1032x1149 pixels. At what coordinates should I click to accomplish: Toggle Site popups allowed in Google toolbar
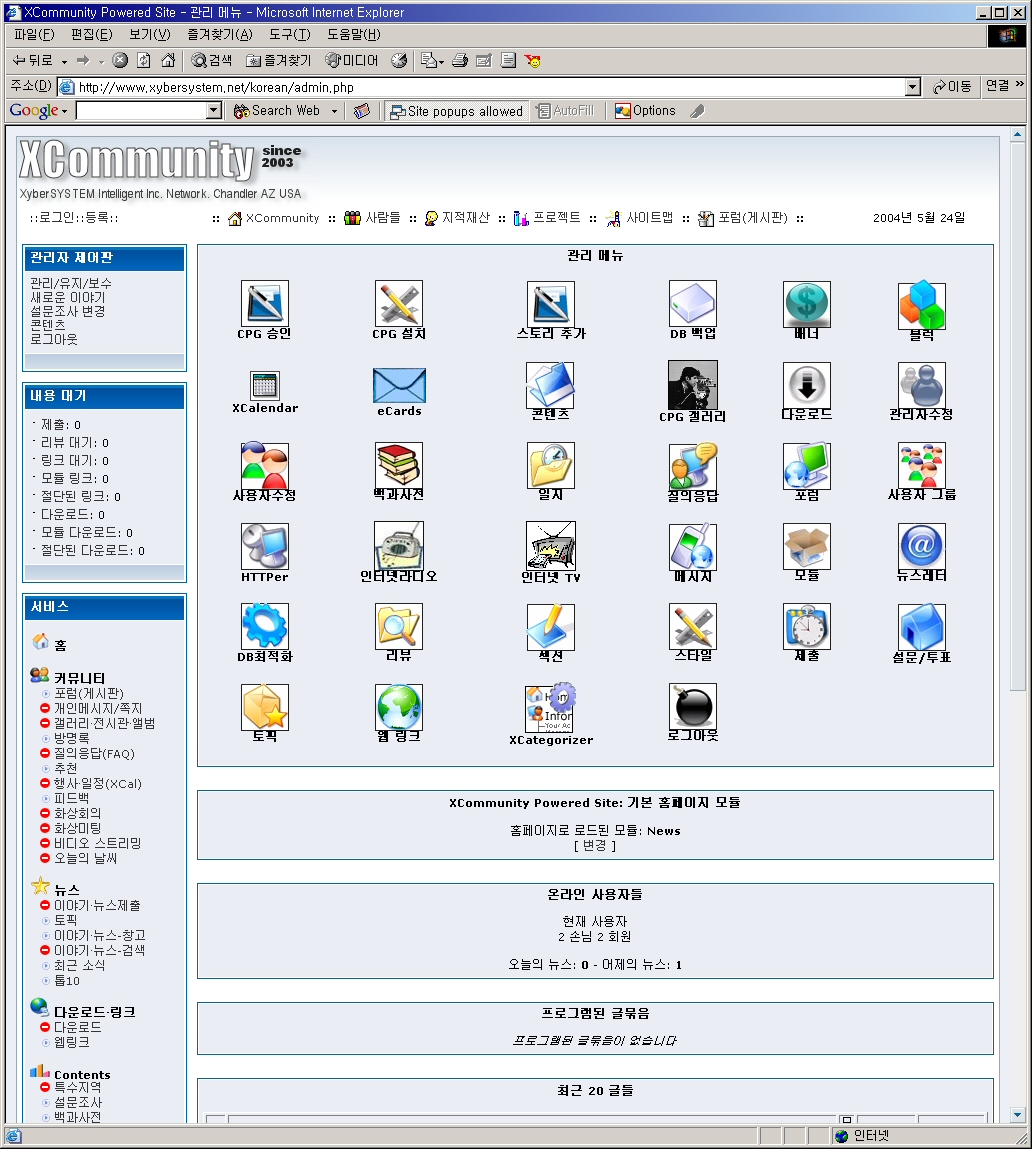point(456,111)
